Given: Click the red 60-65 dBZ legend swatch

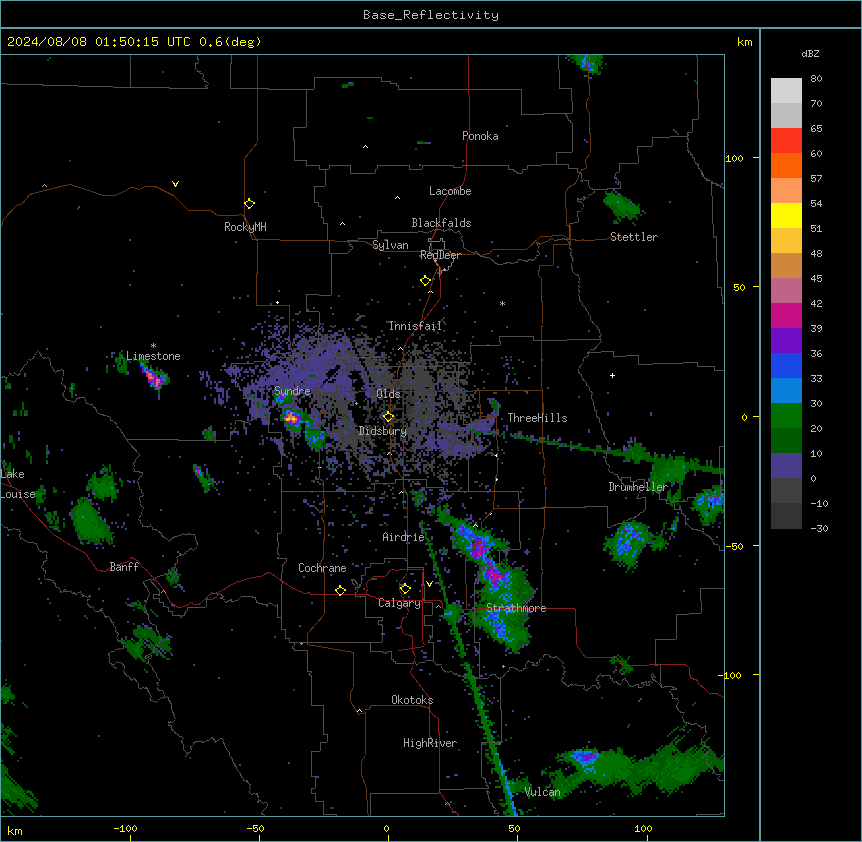Looking at the screenshot, I should (x=786, y=140).
